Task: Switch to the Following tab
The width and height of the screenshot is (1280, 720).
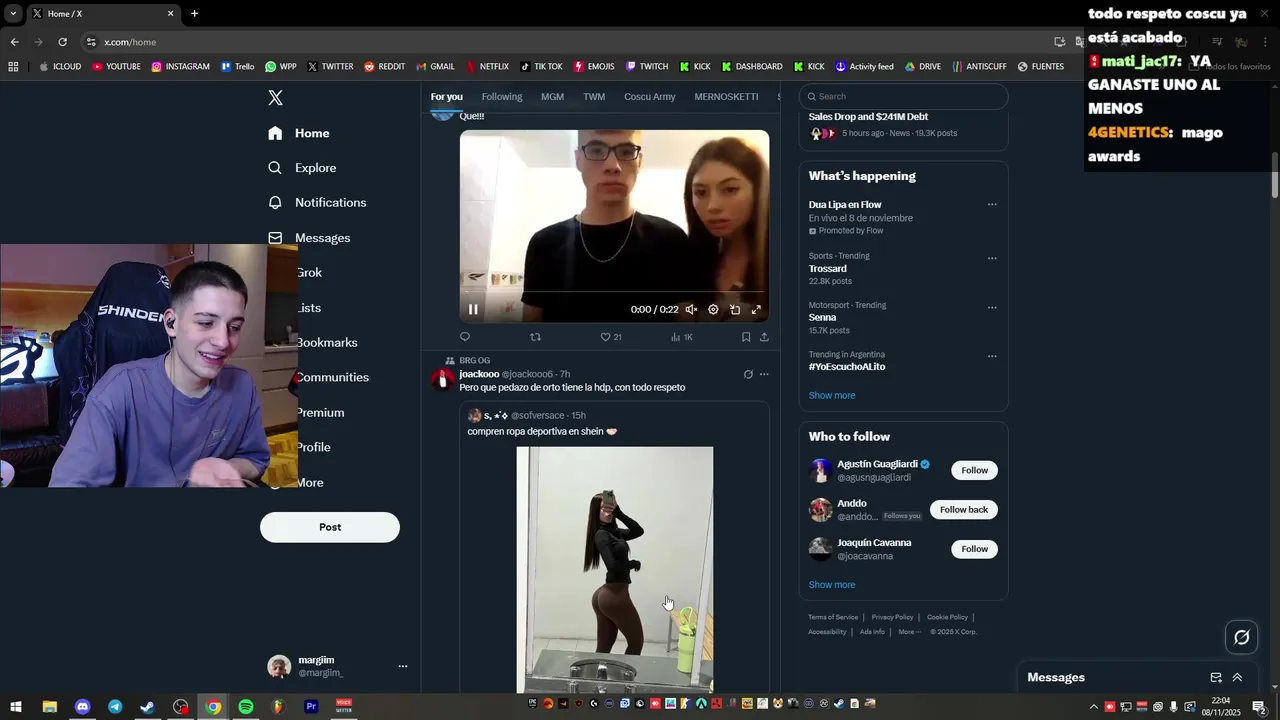Action: click(502, 96)
